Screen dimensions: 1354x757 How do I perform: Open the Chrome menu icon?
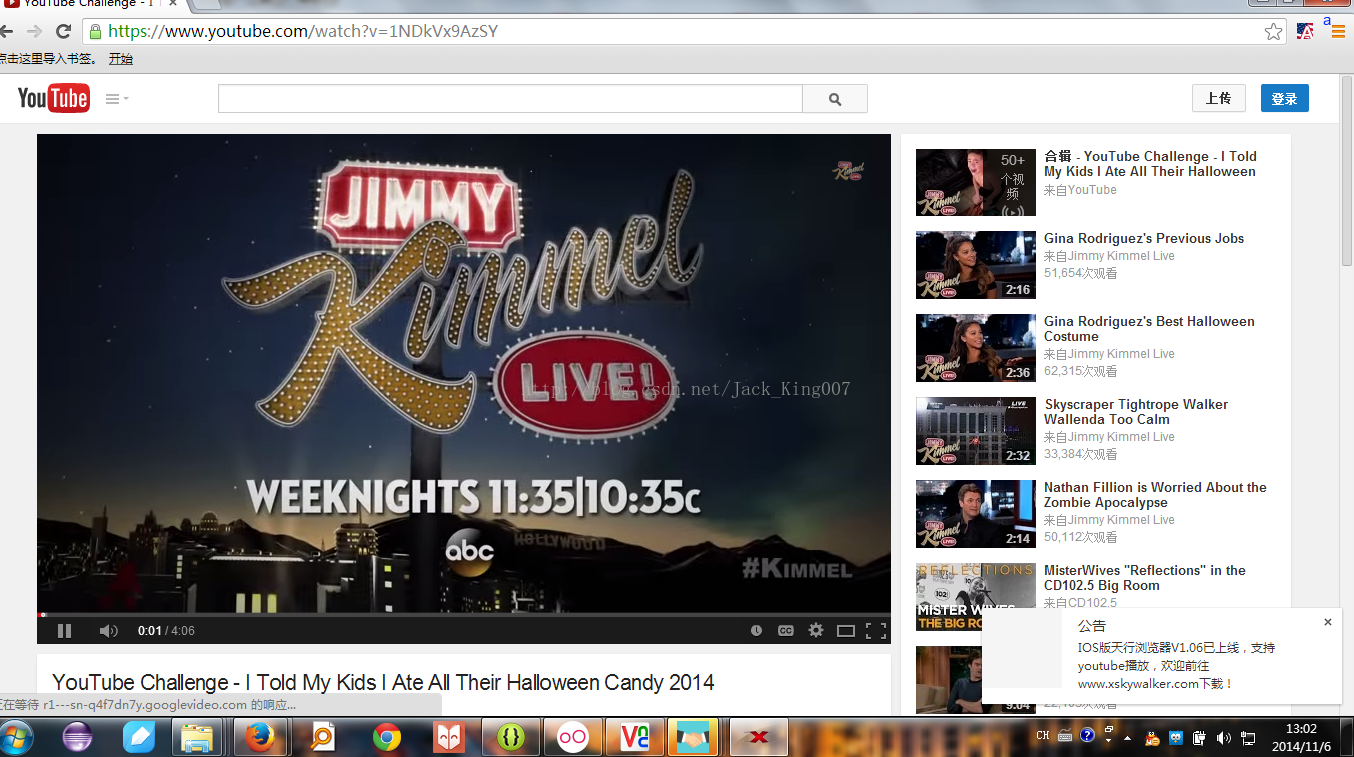click(1337, 31)
